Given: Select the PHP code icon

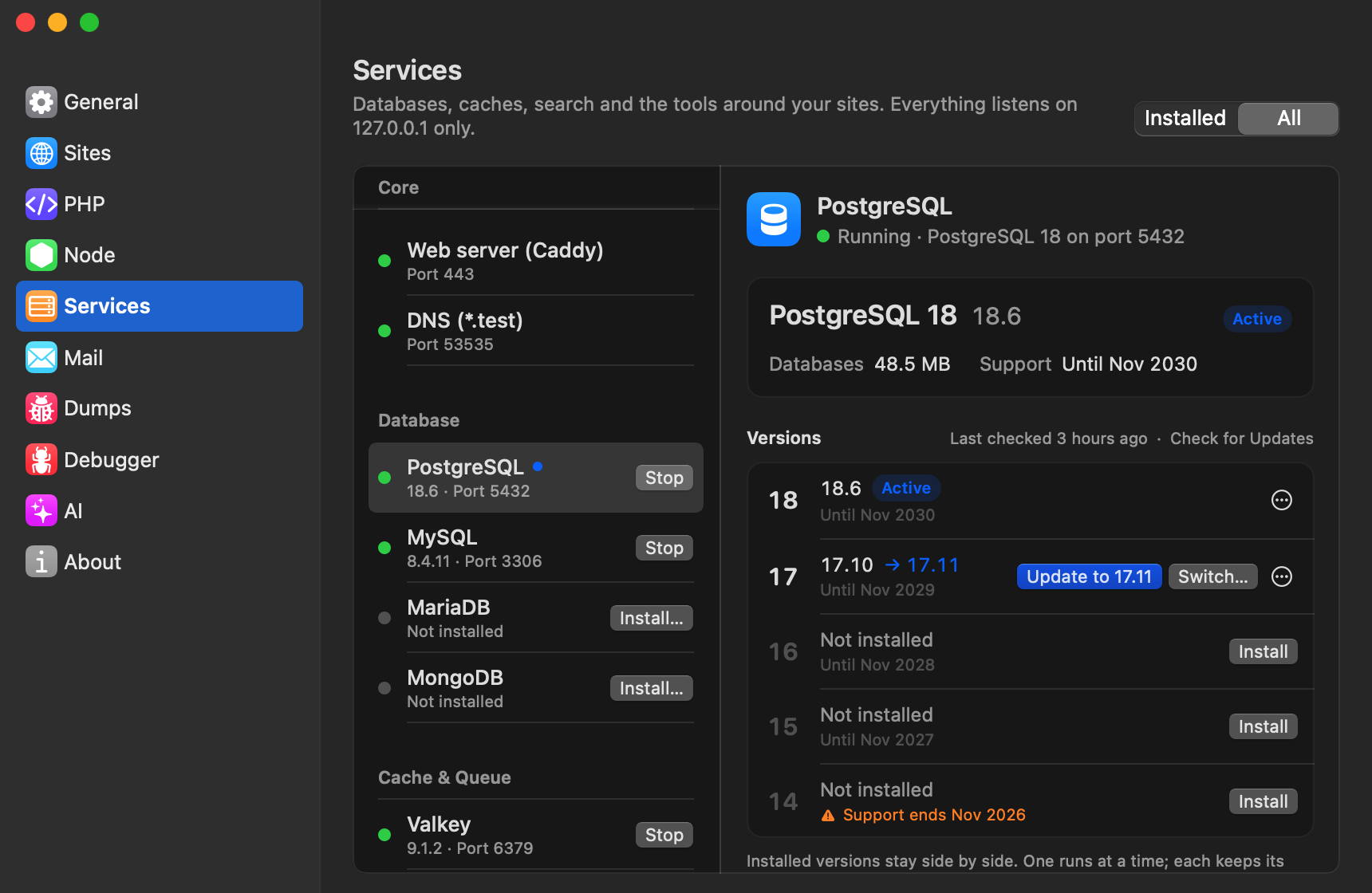Looking at the screenshot, I should 41,204.
